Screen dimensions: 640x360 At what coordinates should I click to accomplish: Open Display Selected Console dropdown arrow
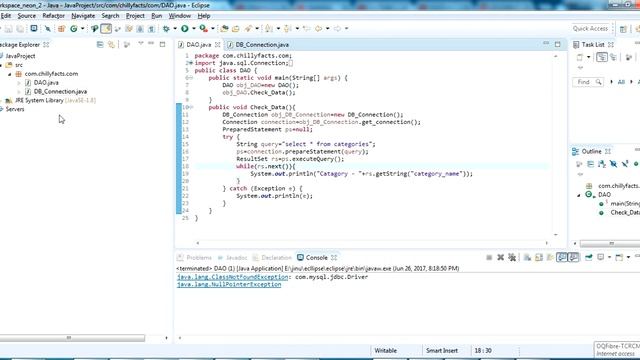click(x=609, y=258)
